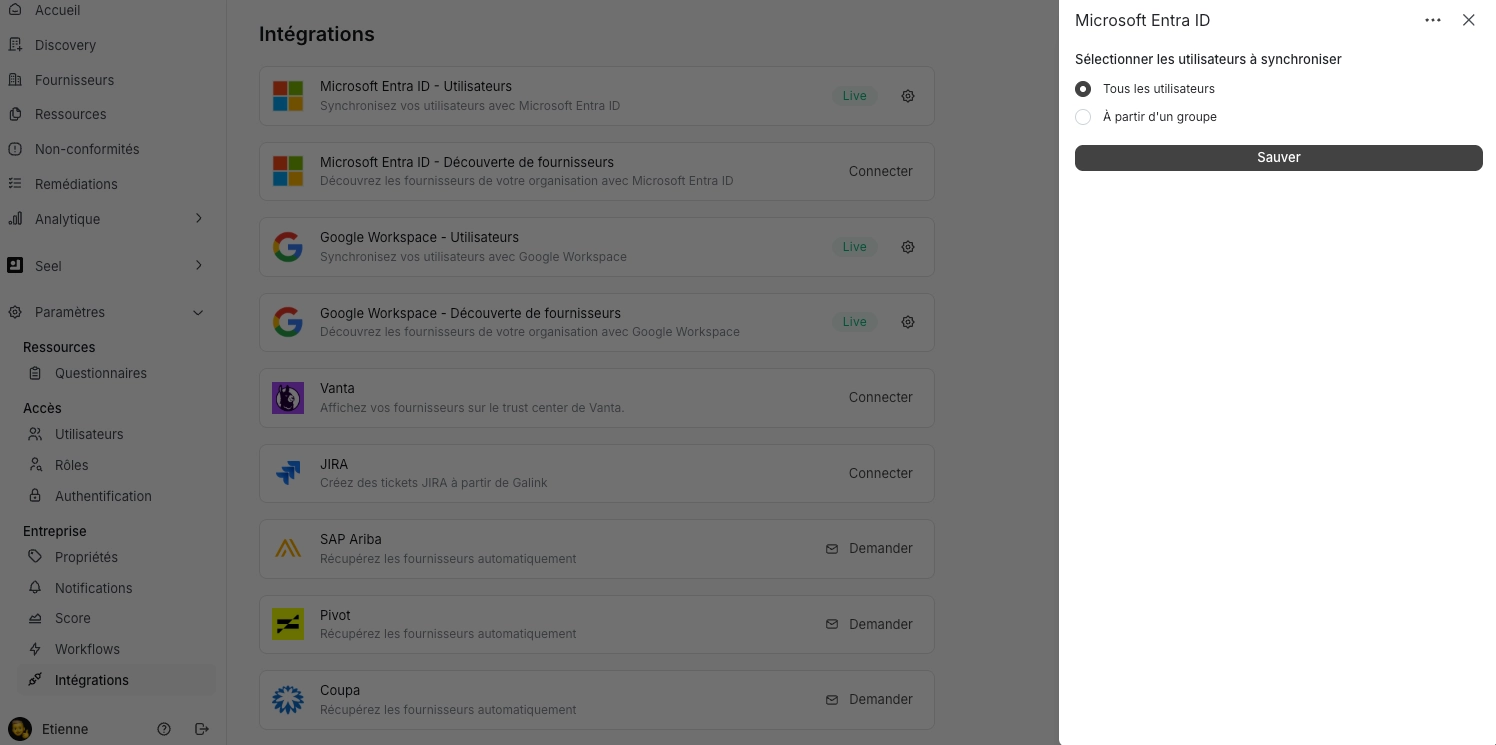Open Discovery from the sidebar
Image resolution: width=1496 pixels, height=745 pixels.
point(65,45)
